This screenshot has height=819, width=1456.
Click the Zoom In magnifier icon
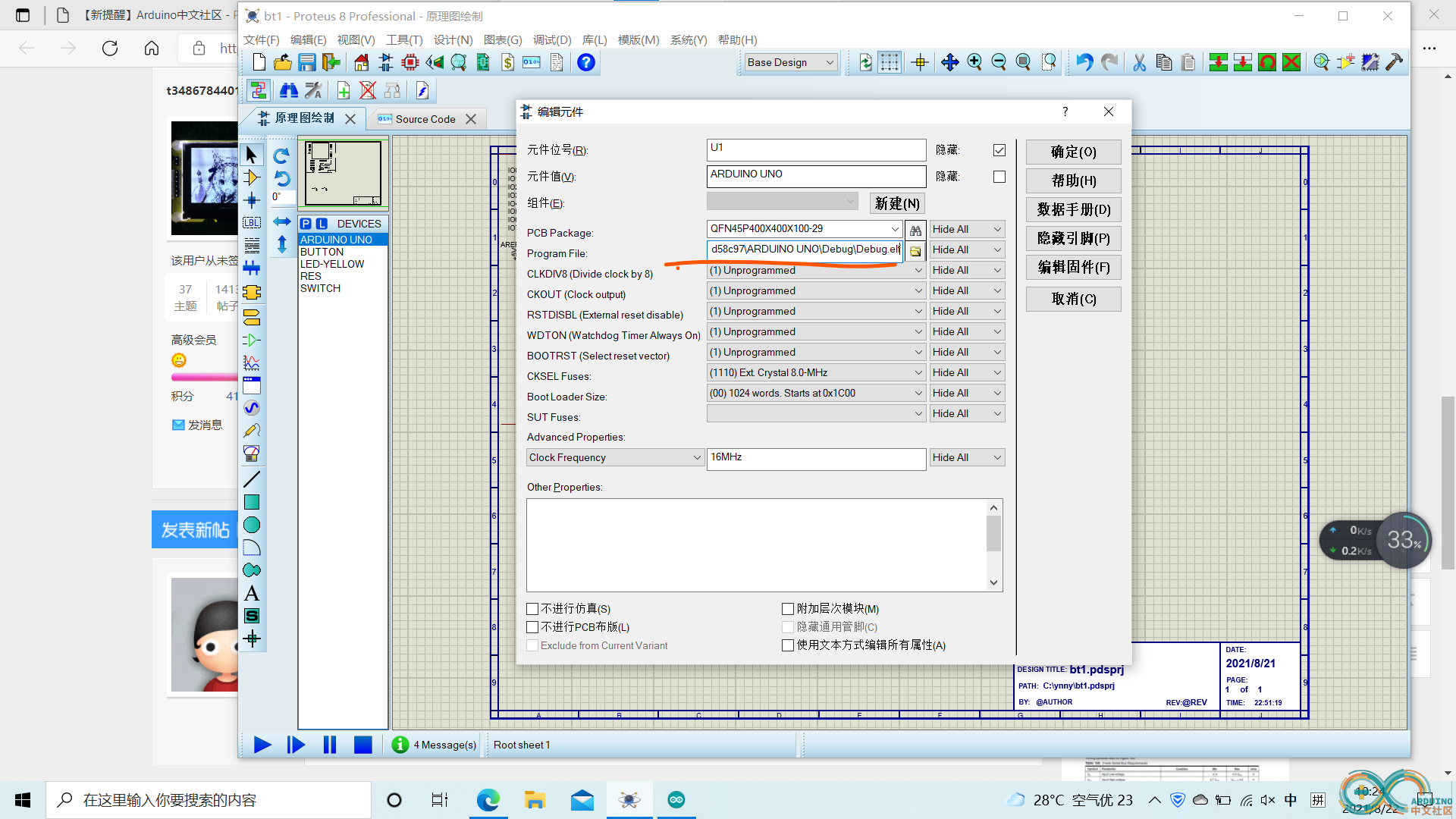pos(974,62)
